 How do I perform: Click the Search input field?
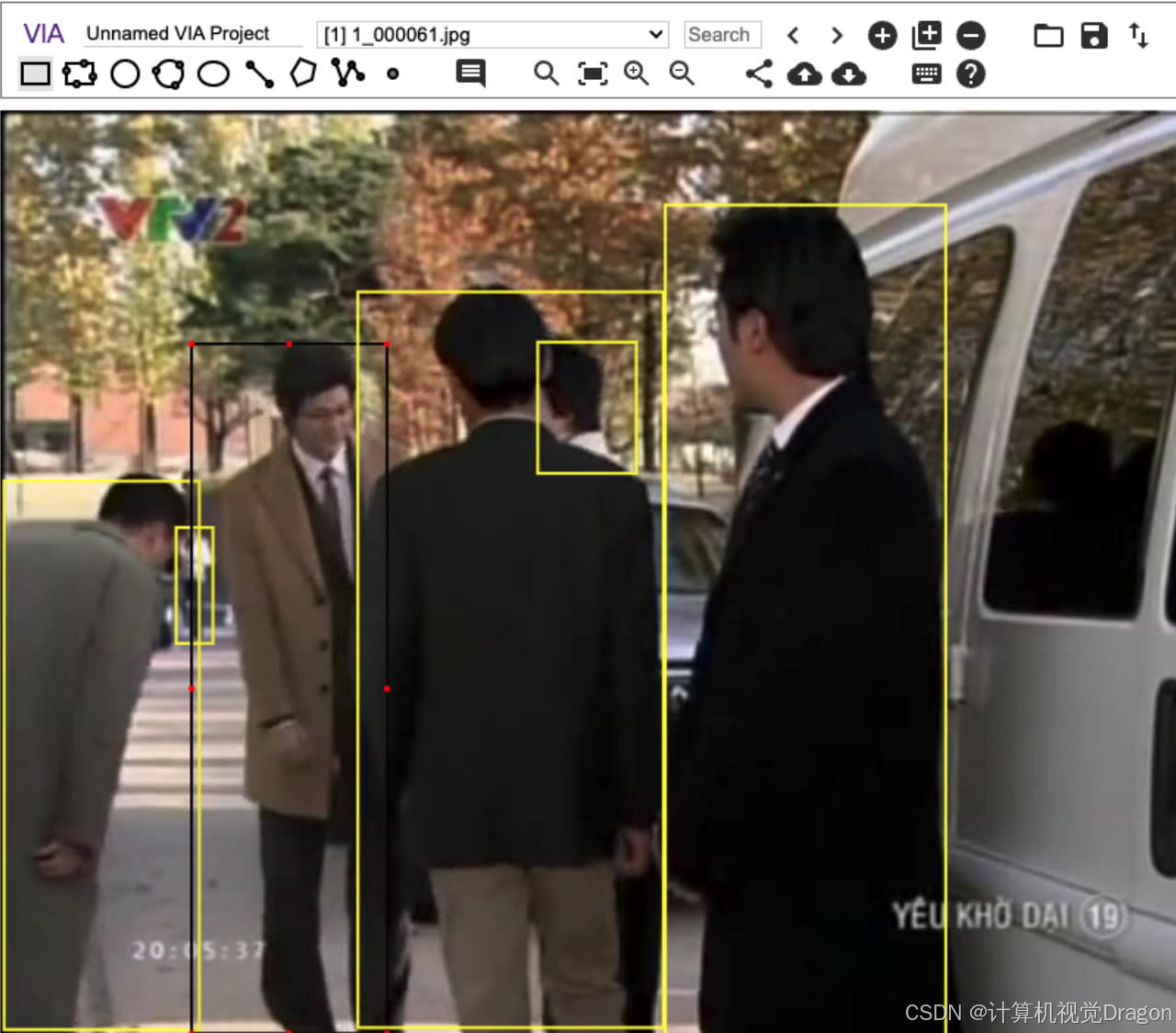722,35
